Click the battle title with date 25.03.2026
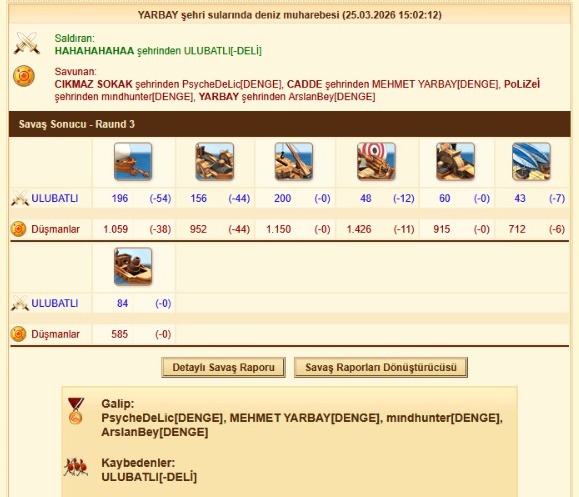Image resolution: width=579 pixels, height=497 pixels. tap(290, 15)
